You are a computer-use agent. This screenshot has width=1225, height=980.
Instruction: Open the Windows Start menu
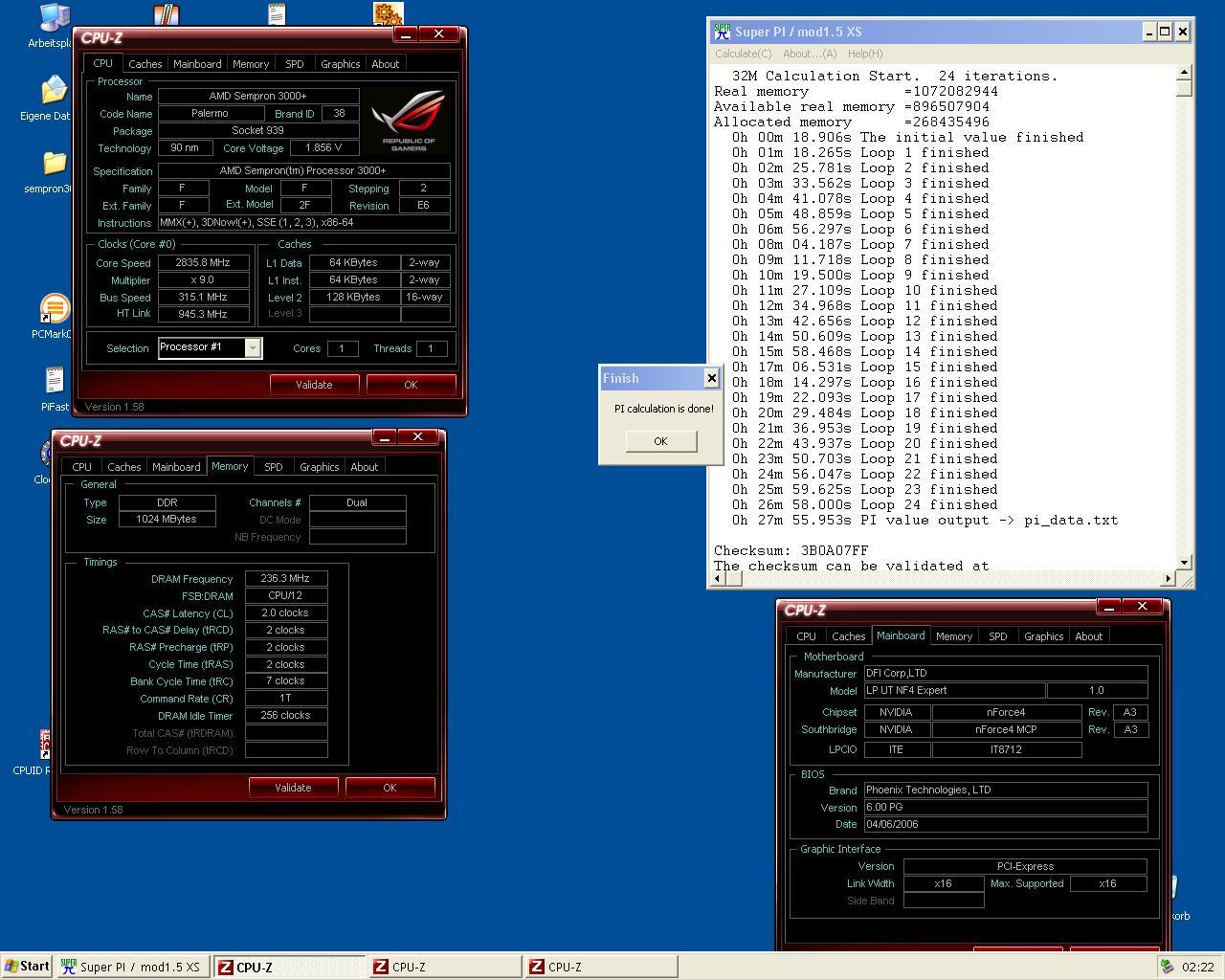[x=27, y=967]
